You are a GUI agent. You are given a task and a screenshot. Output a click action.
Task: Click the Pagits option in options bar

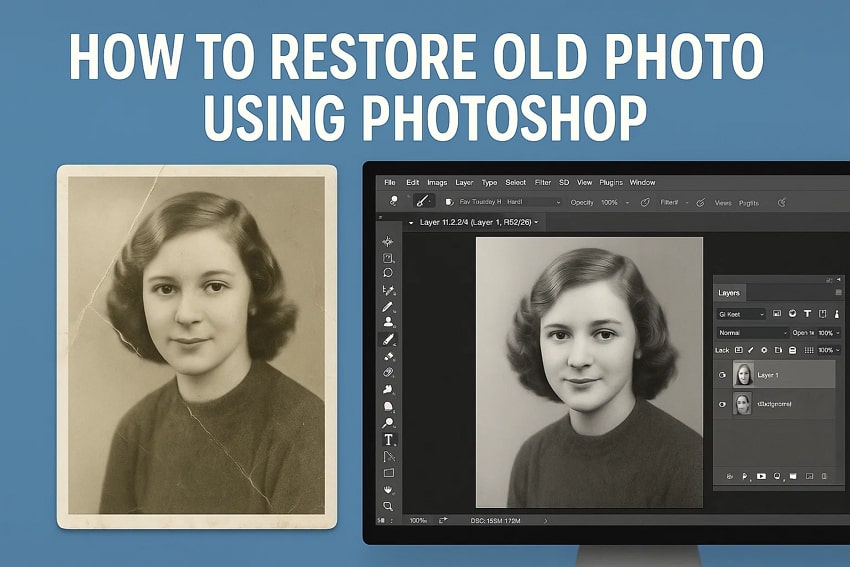pyautogui.click(x=749, y=203)
